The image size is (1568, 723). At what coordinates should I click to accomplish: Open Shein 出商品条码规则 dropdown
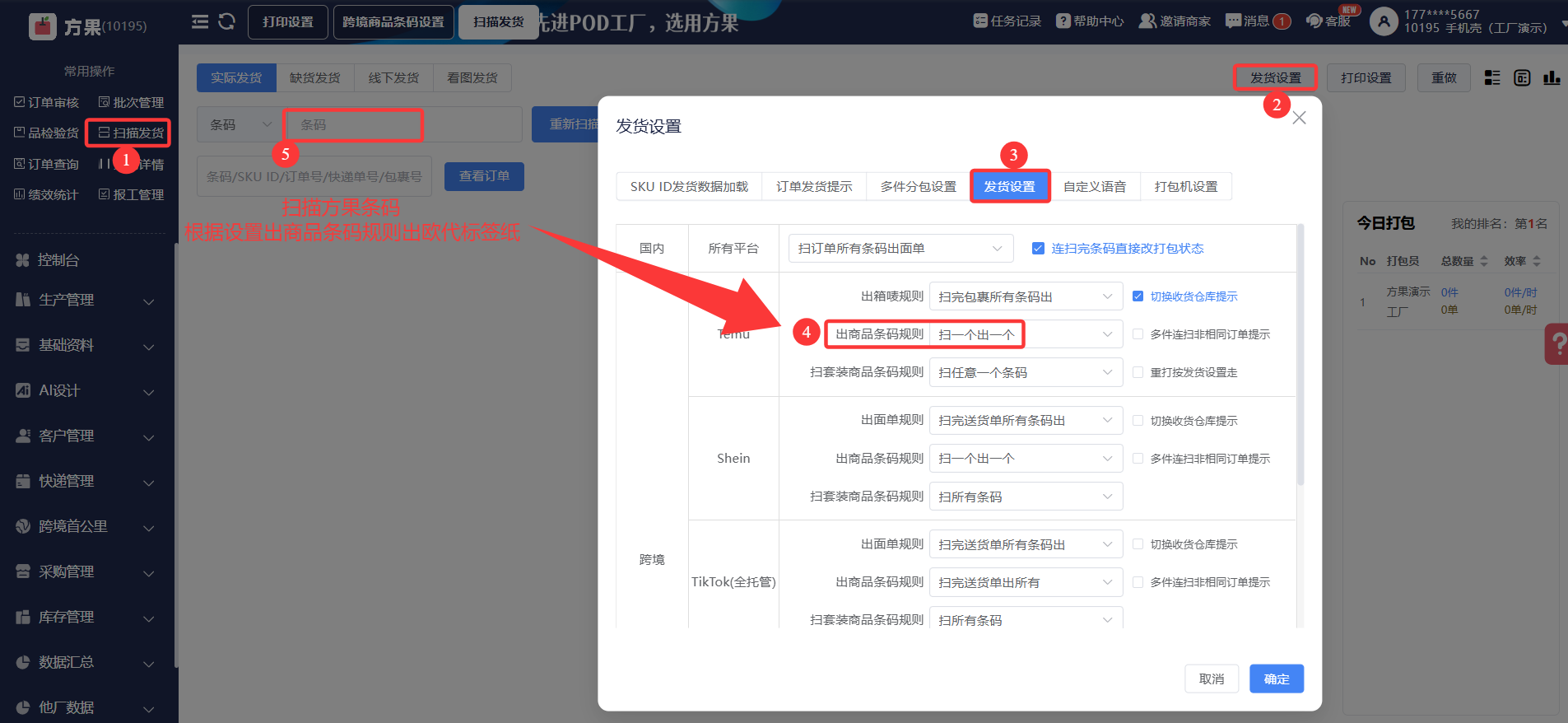point(1026,458)
